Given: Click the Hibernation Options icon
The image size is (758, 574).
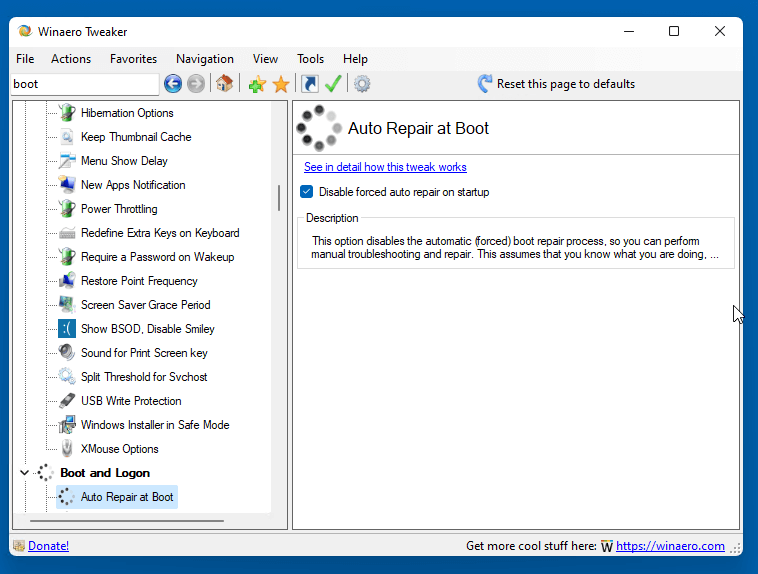Looking at the screenshot, I should coord(67,113).
